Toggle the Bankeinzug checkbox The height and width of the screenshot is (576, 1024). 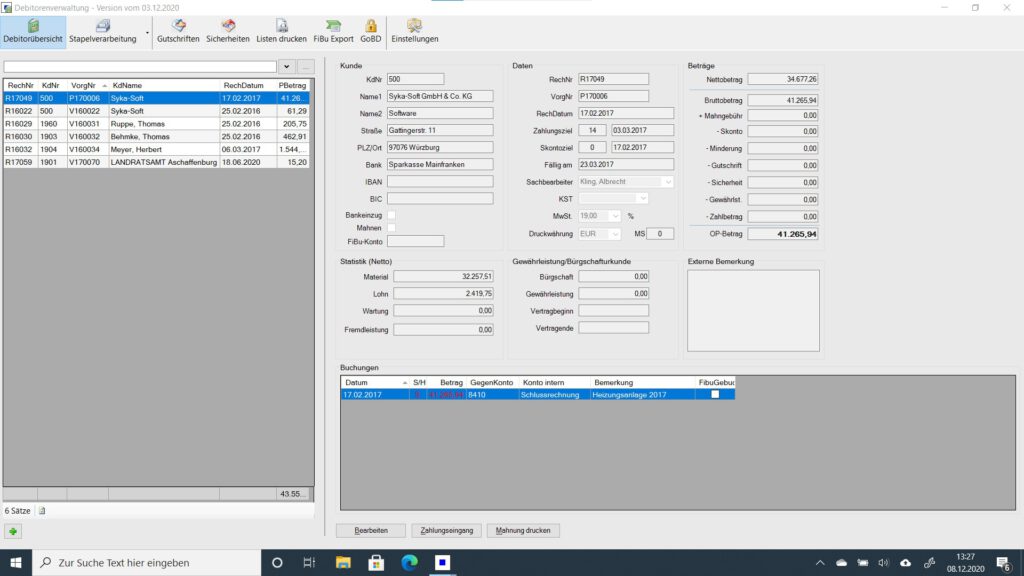tap(392, 215)
